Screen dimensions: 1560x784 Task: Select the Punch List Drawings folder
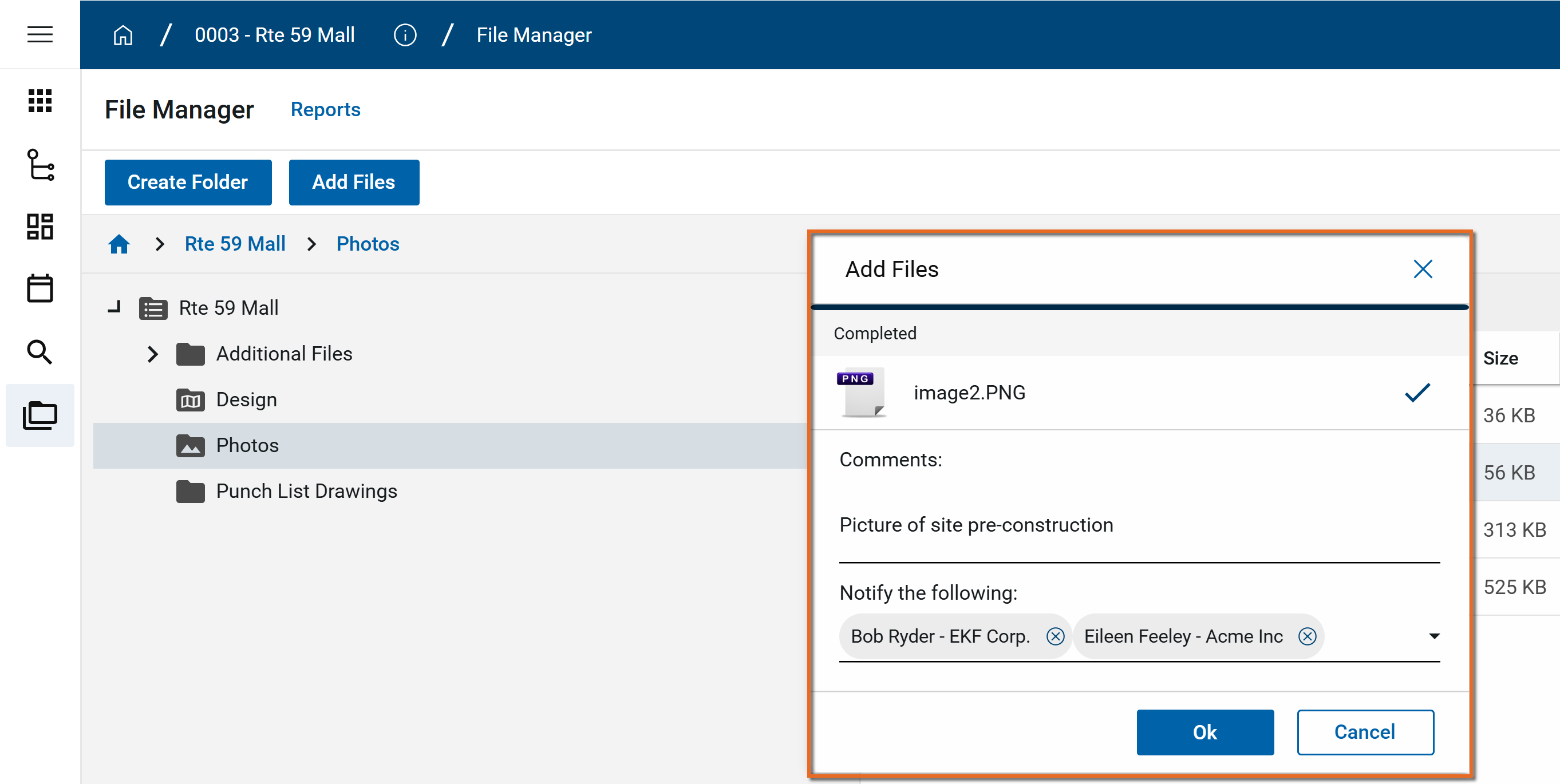point(306,491)
